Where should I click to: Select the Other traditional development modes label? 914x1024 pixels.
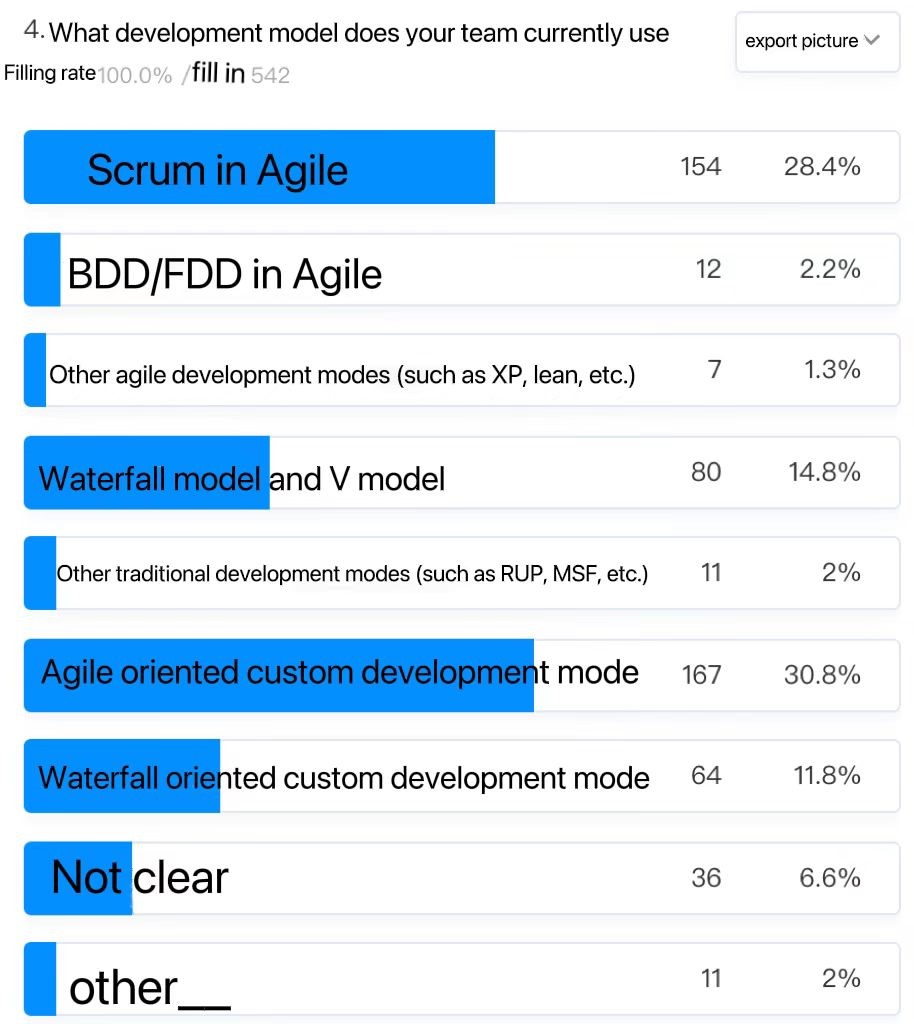pyautogui.click(x=352, y=574)
